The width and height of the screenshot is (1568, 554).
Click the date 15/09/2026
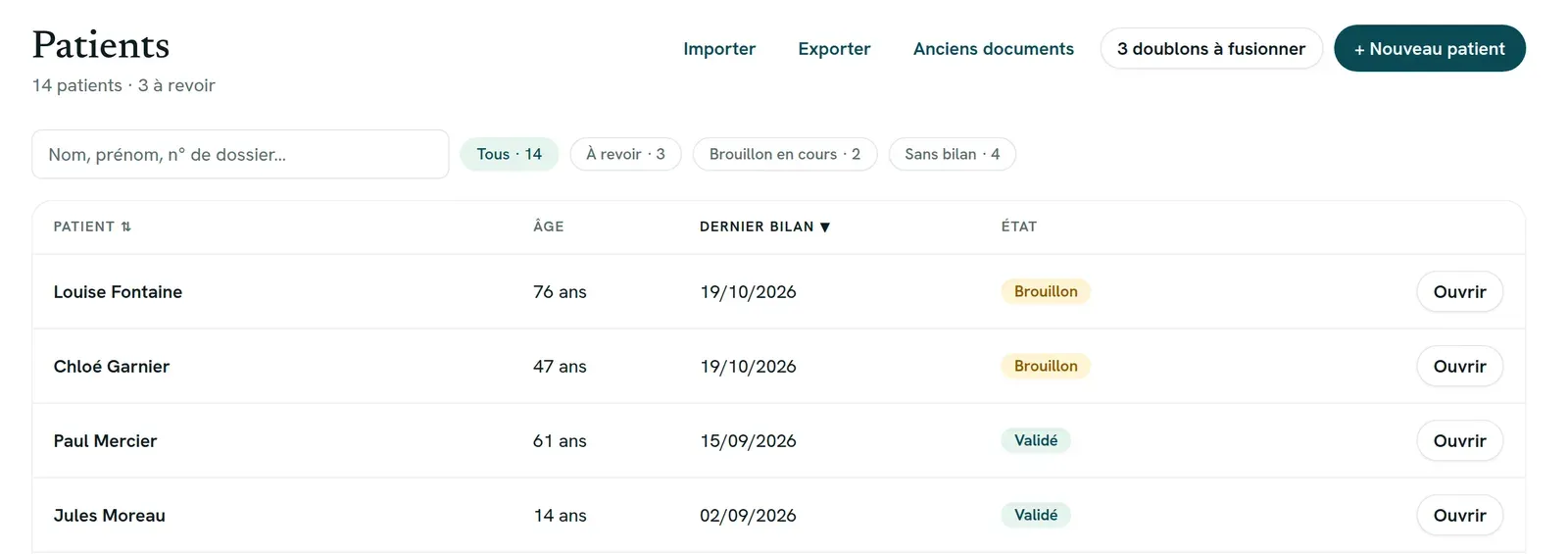pos(748,440)
